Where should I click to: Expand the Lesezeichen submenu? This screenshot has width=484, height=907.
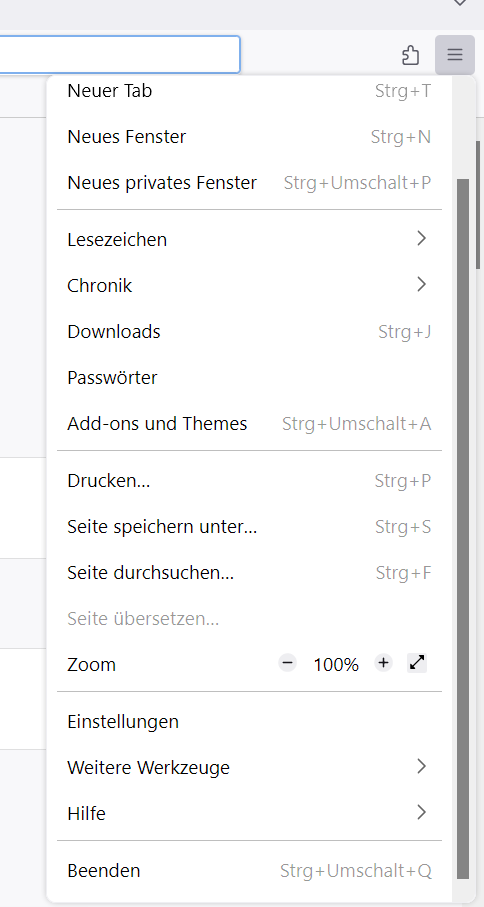point(249,239)
